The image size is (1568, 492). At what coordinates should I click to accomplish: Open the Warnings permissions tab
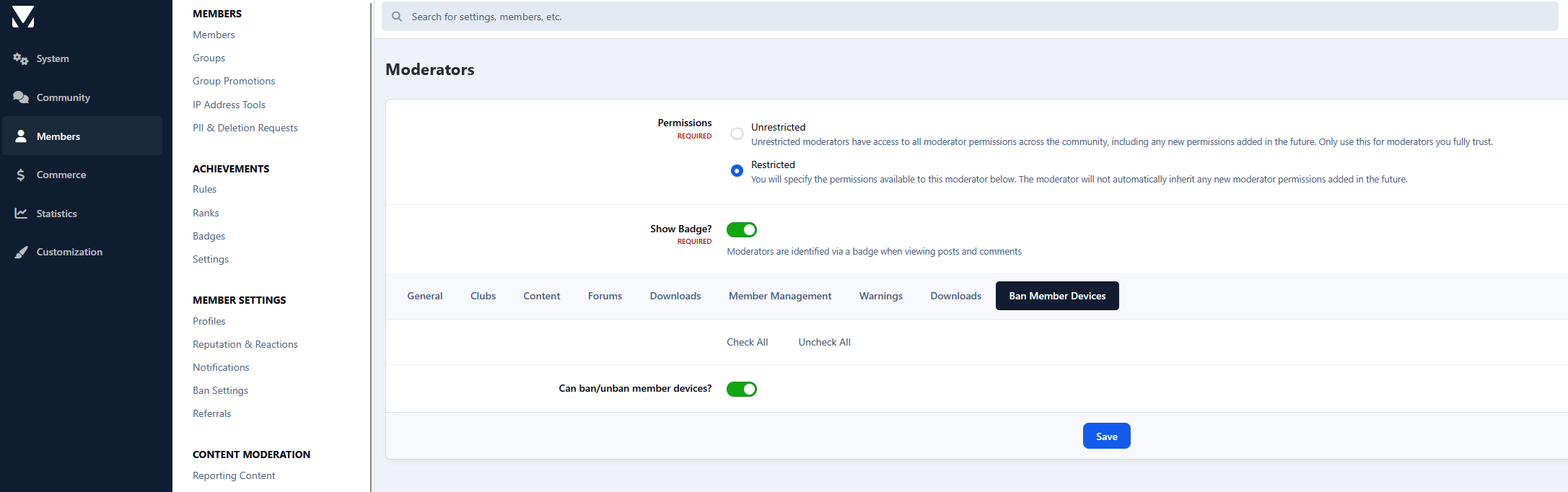tap(880, 296)
